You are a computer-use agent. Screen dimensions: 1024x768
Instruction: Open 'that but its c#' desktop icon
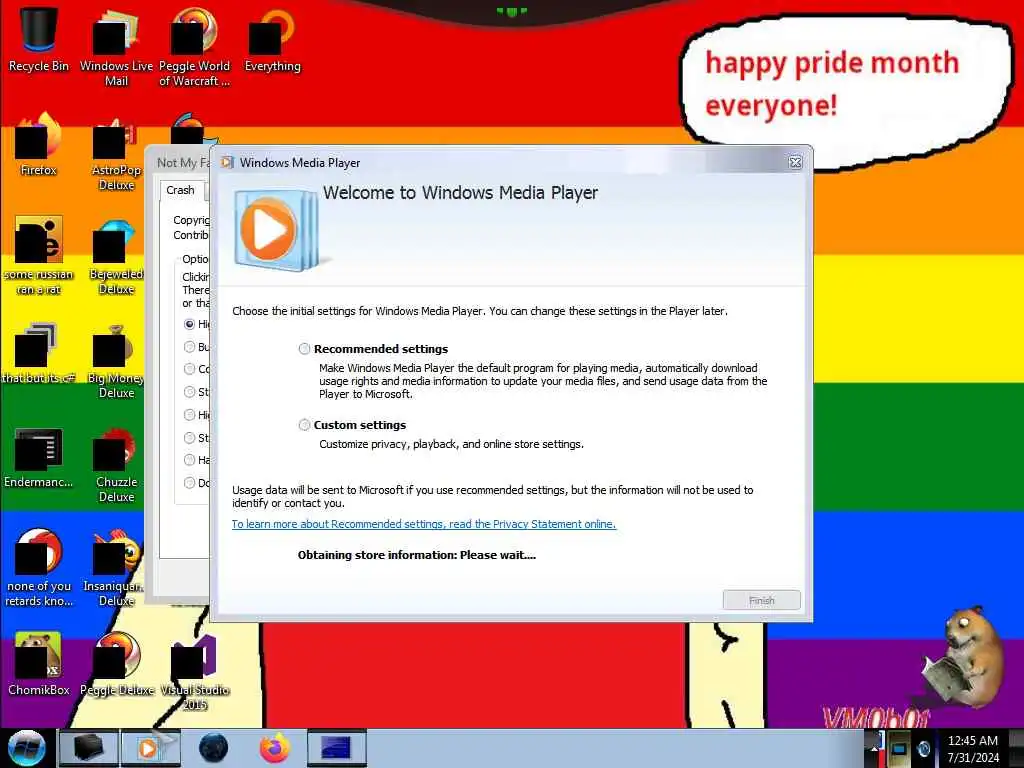(x=39, y=353)
